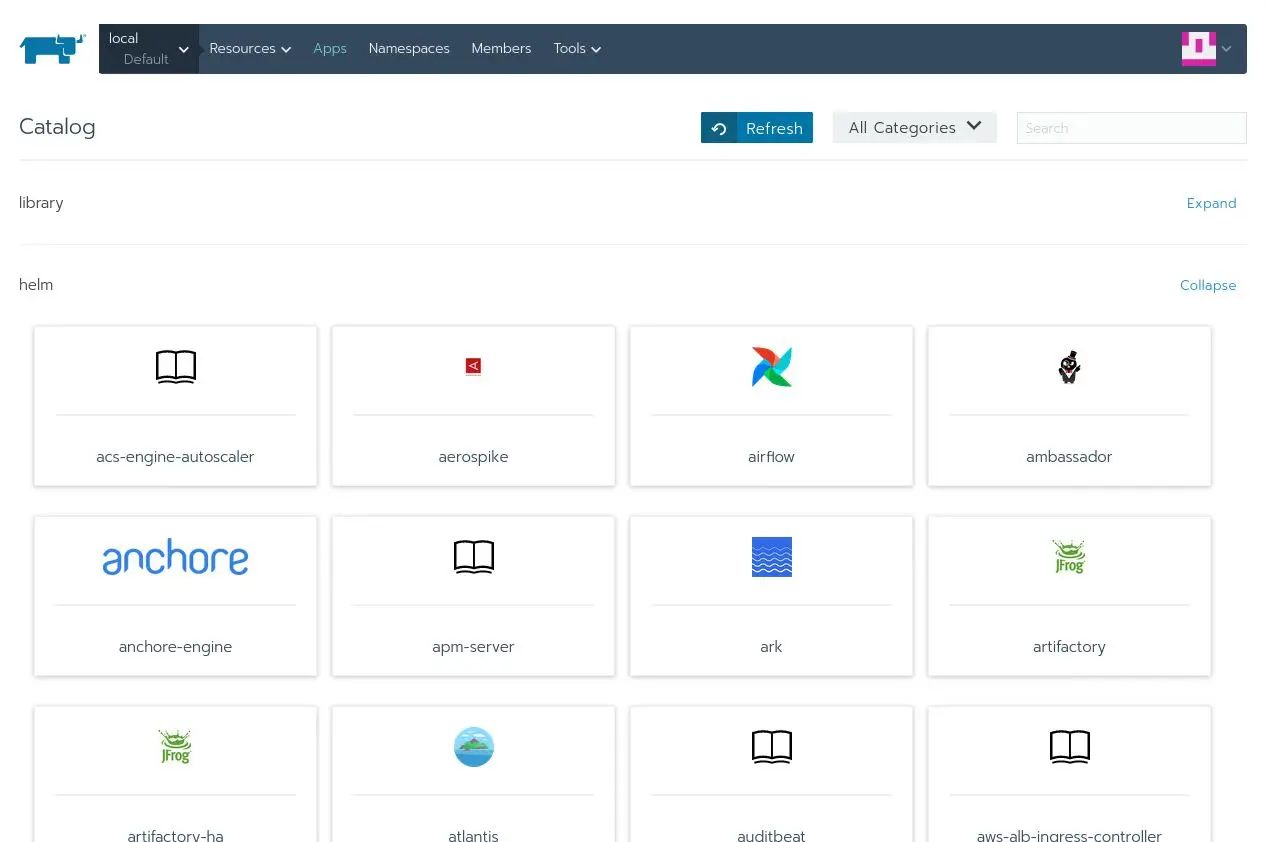Focus the catalog Search field
Viewport: 1267px width, 842px height.
point(1131,128)
